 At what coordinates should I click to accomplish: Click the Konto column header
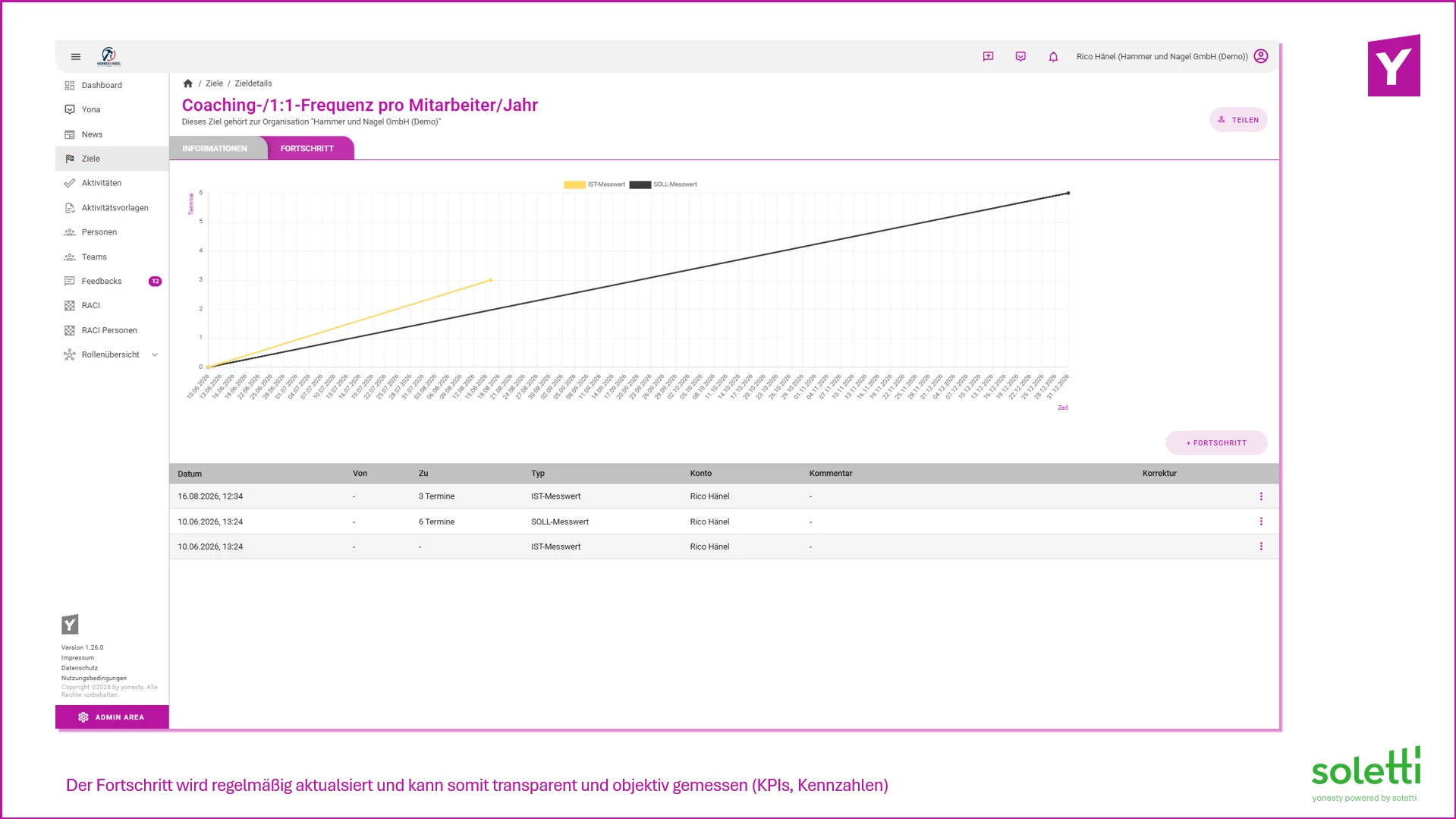(x=701, y=474)
